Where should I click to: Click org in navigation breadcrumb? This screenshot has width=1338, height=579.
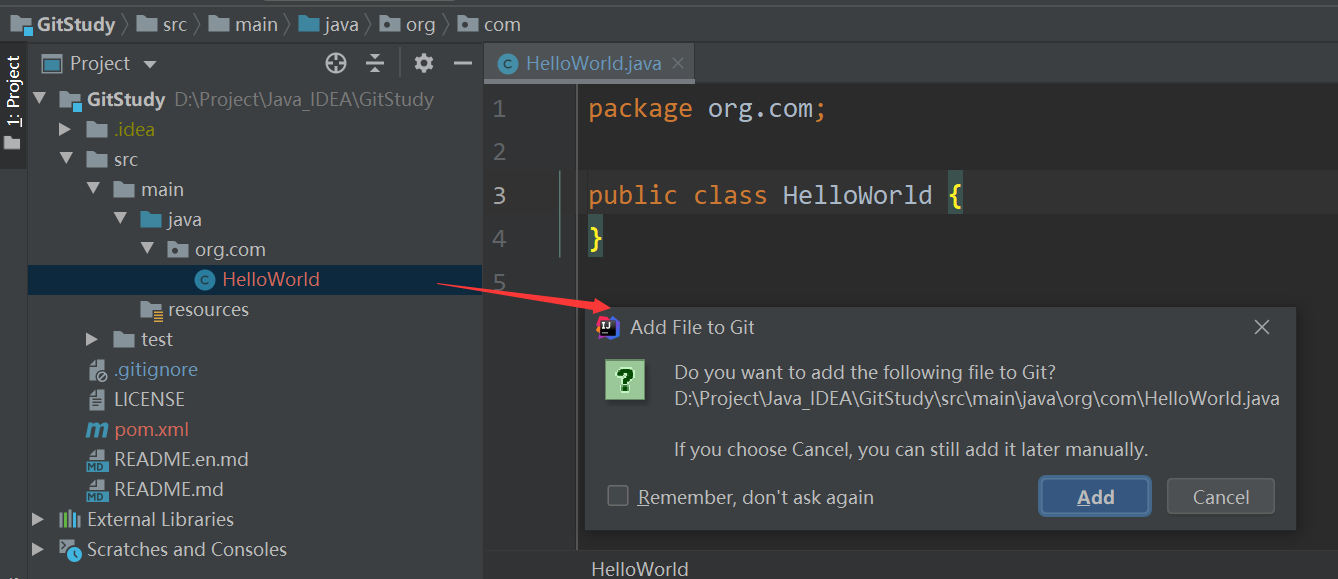click(420, 24)
